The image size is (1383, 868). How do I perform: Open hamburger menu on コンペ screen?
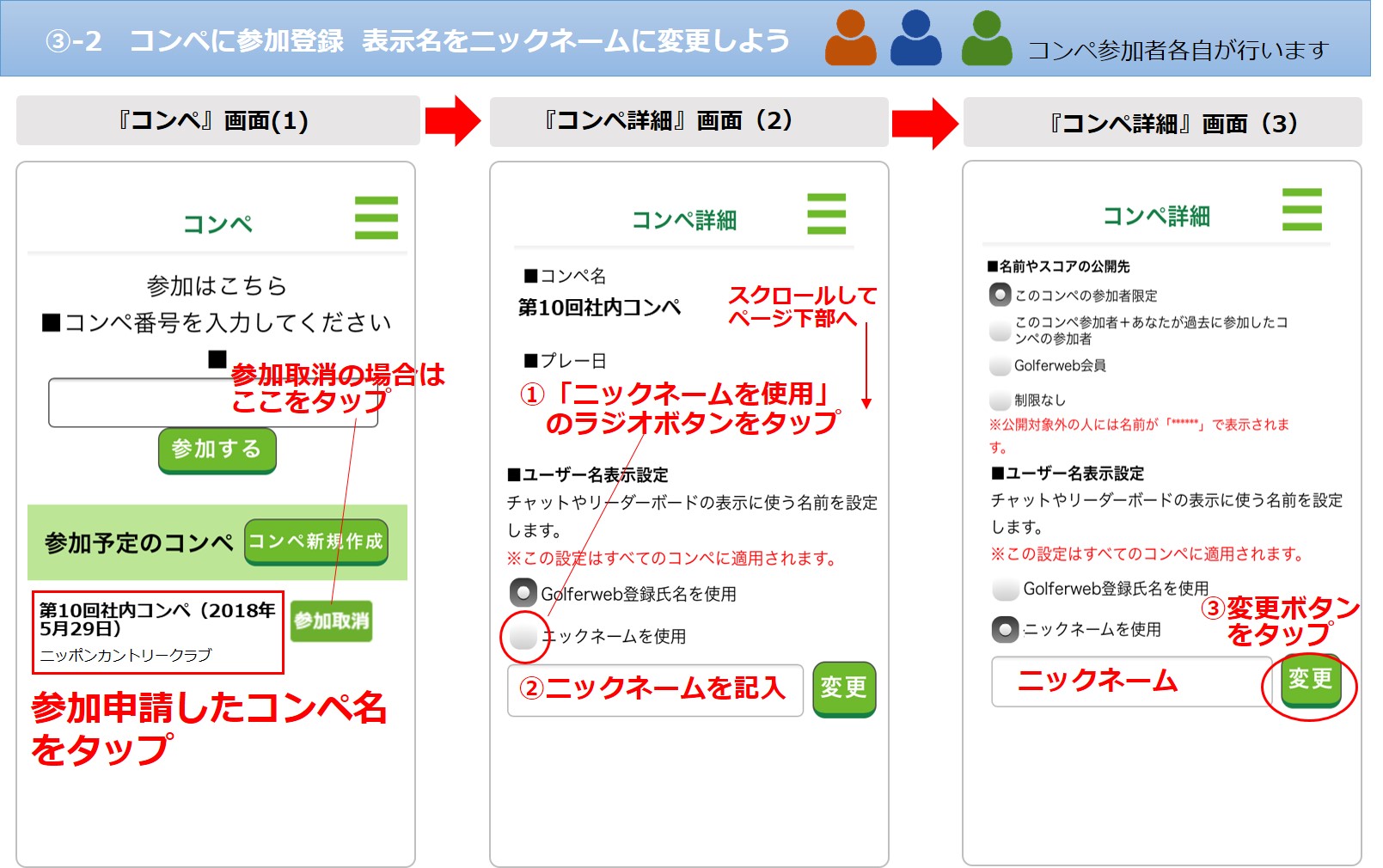[376, 217]
